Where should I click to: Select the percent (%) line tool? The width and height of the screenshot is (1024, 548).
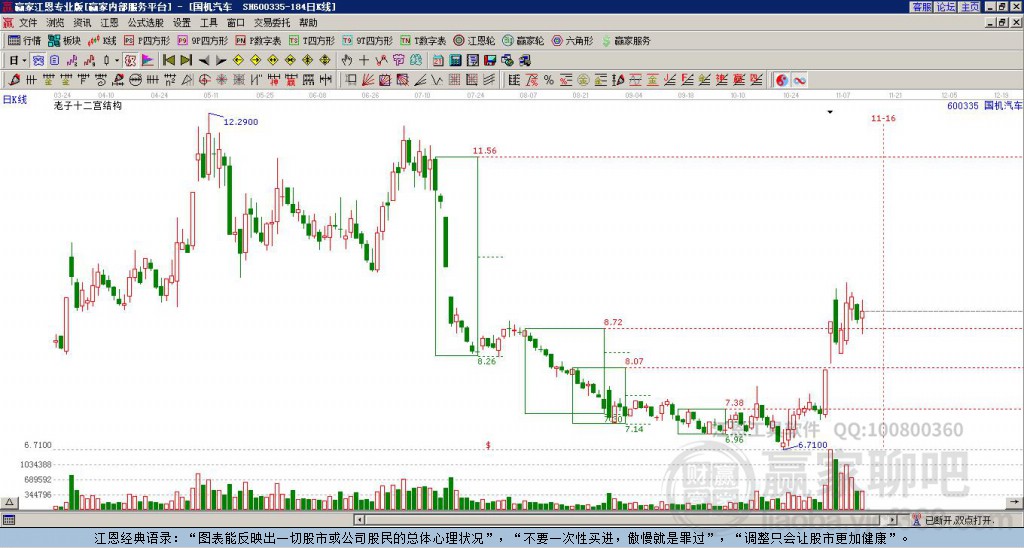(x=549, y=80)
